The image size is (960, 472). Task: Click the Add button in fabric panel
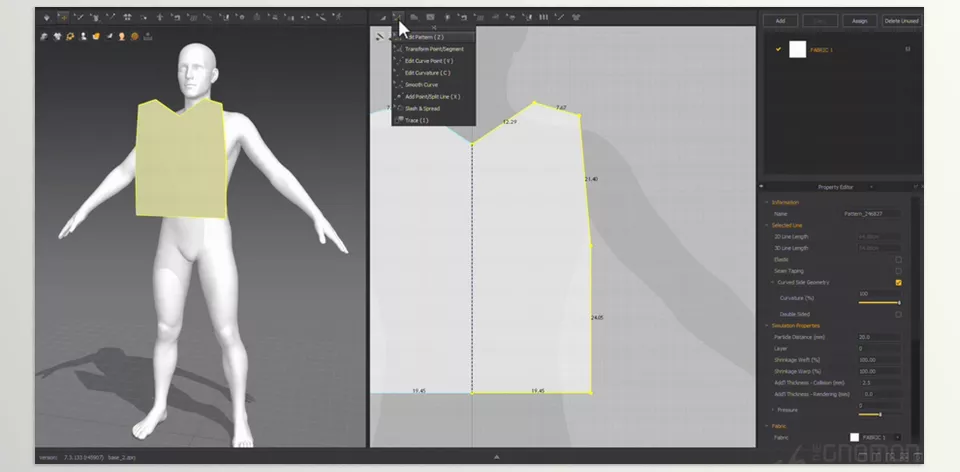[x=780, y=21]
